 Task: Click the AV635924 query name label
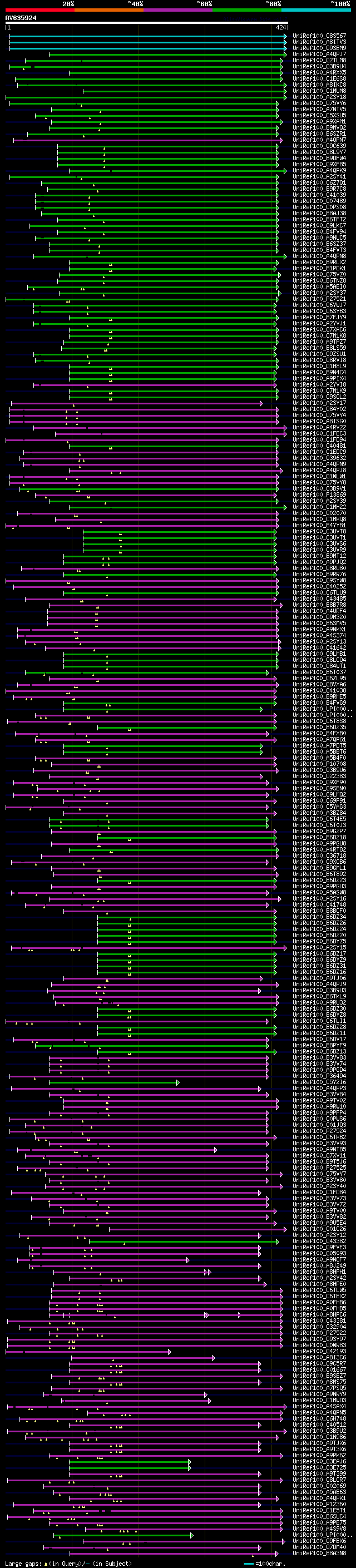point(21,18)
